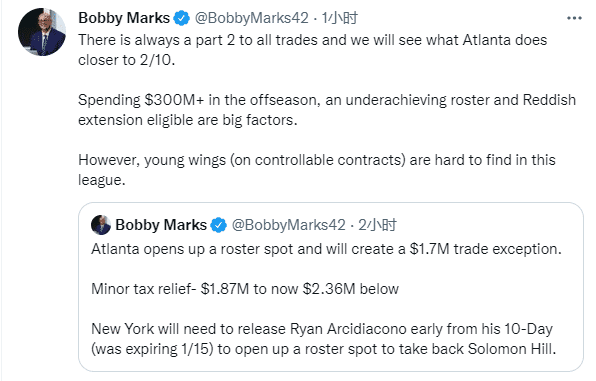The width and height of the screenshot is (596, 381).
Task: Click the line 'extension eligible are big factors.'
Action: tap(188, 120)
